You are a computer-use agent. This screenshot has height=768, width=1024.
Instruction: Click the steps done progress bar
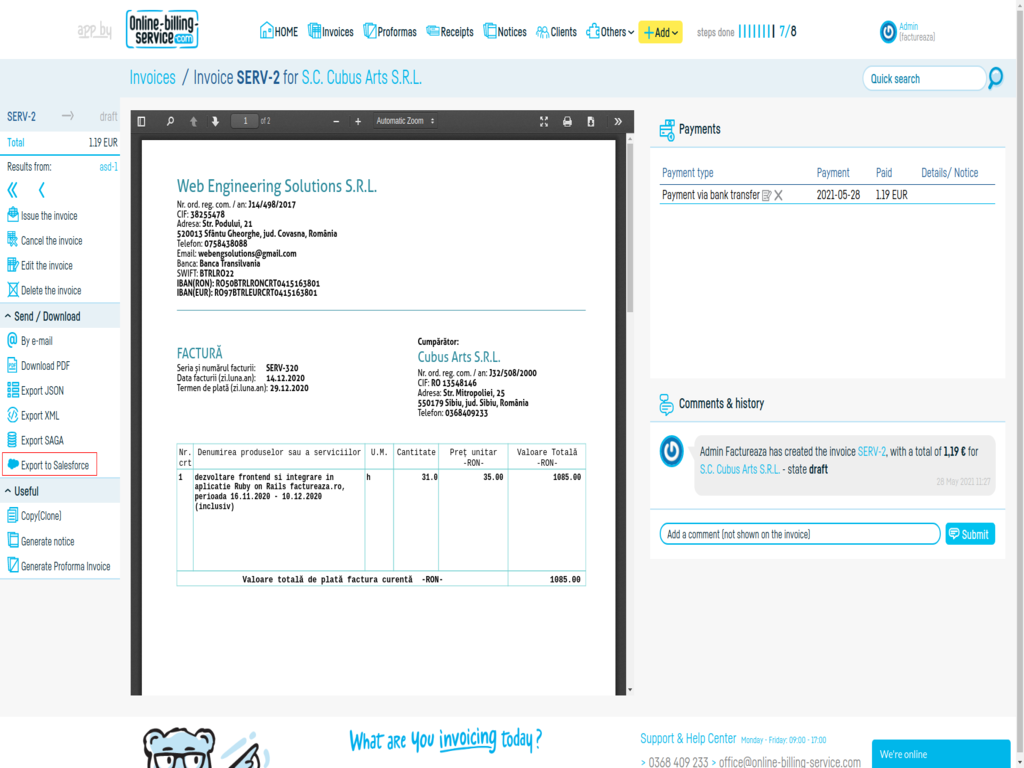tap(757, 32)
